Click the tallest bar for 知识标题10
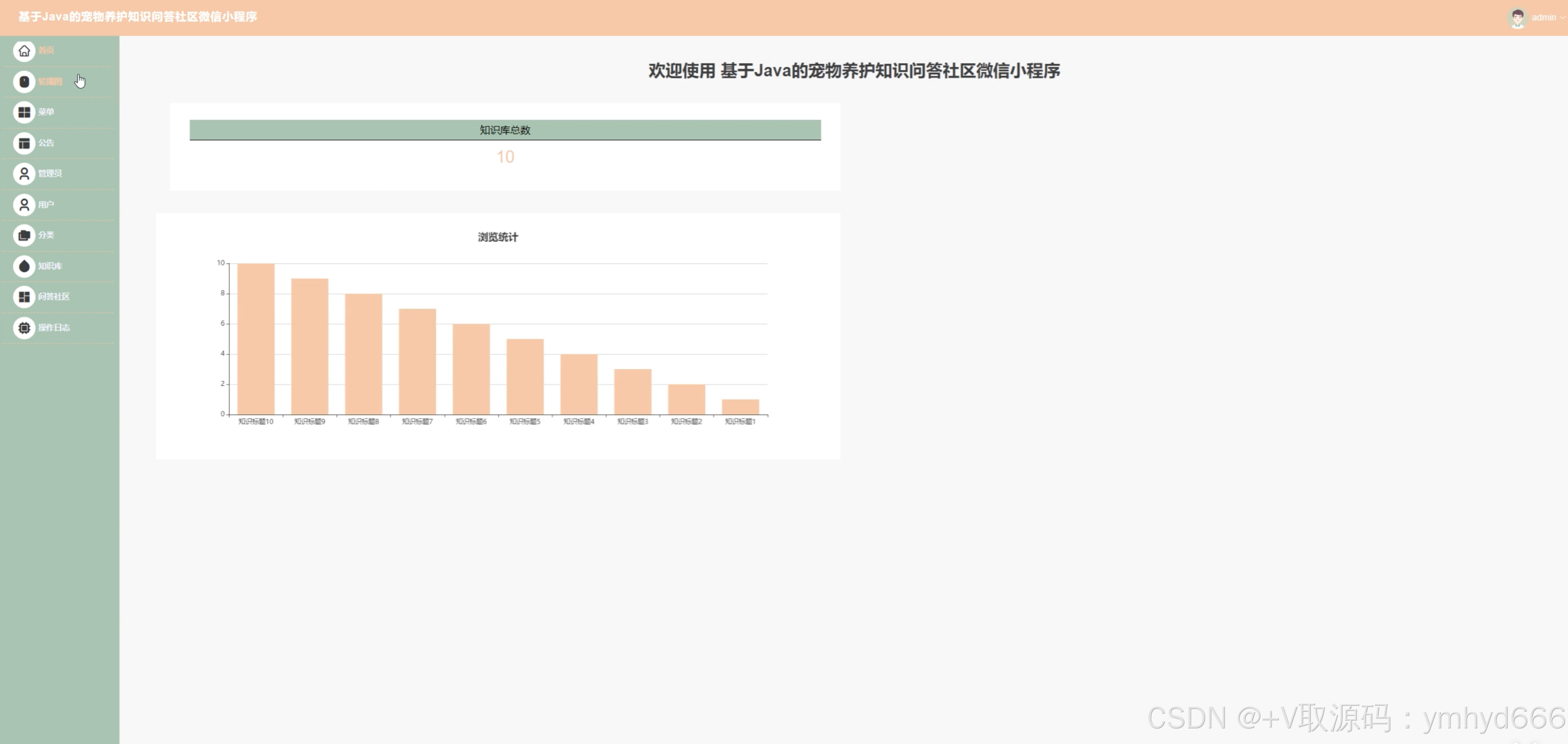The image size is (1568, 744). pos(255,338)
